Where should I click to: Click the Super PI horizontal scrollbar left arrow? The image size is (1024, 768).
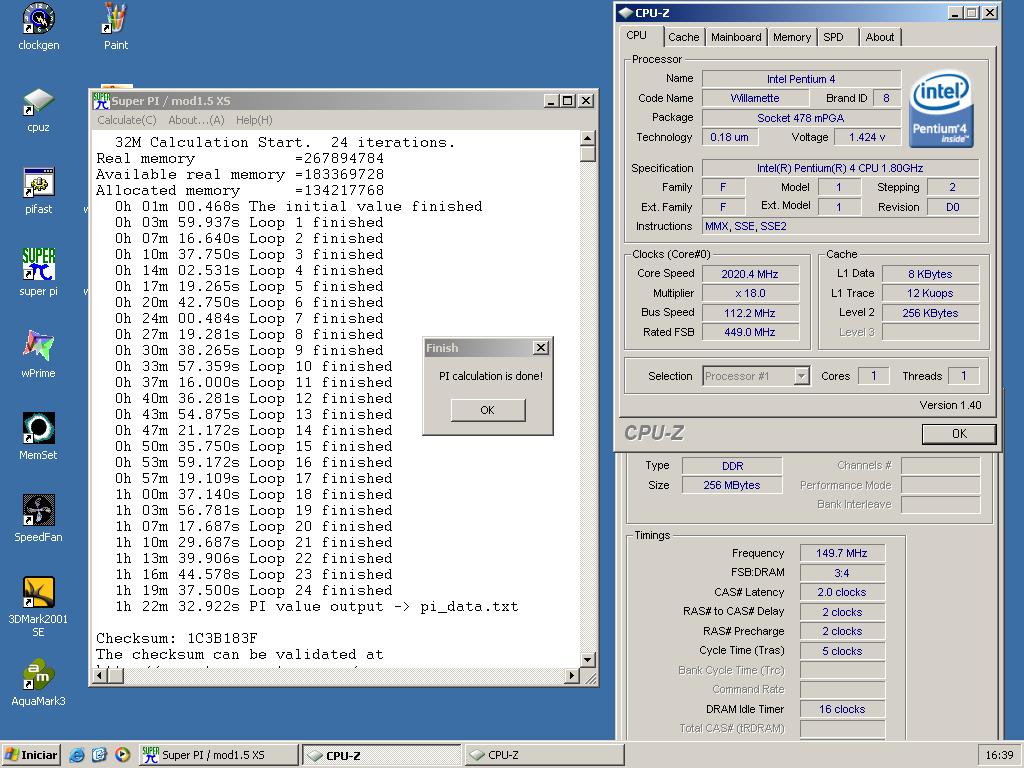(100, 675)
